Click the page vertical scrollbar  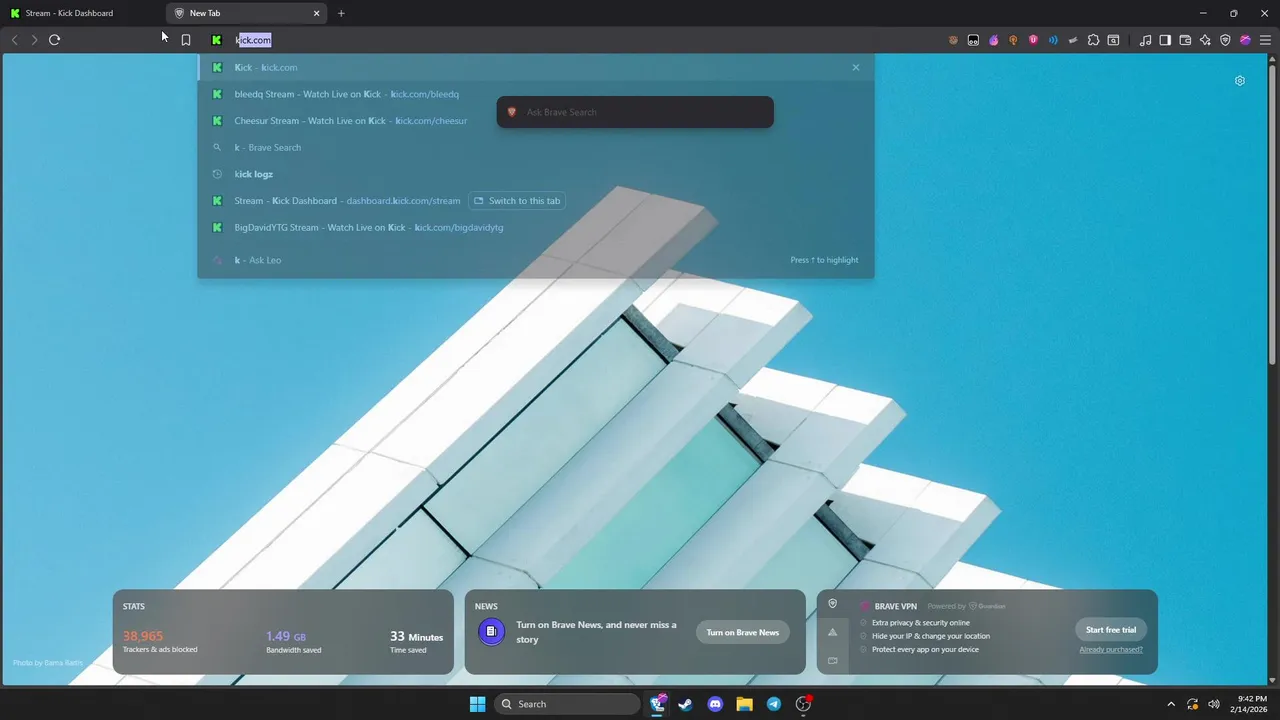tap(1274, 215)
